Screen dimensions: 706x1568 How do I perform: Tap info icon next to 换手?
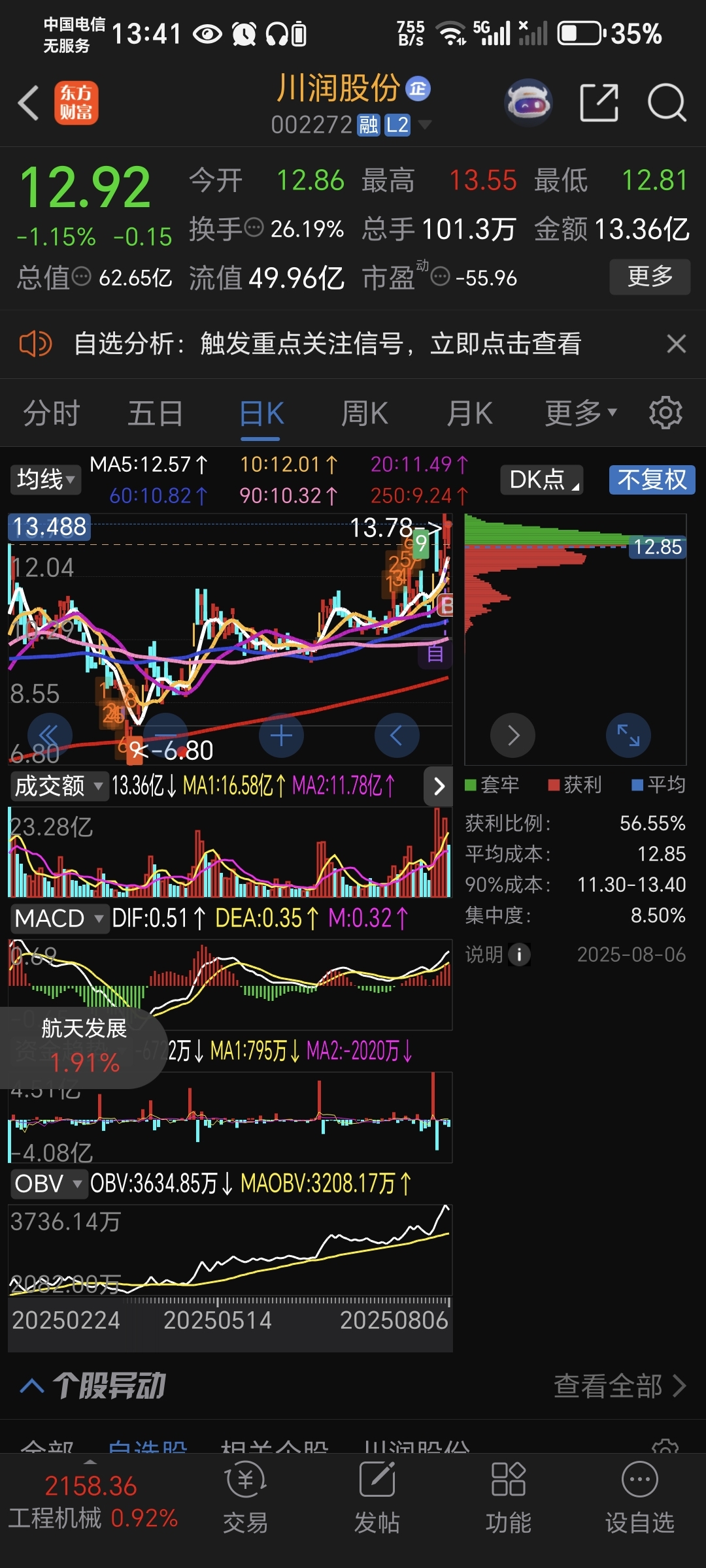[254, 227]
